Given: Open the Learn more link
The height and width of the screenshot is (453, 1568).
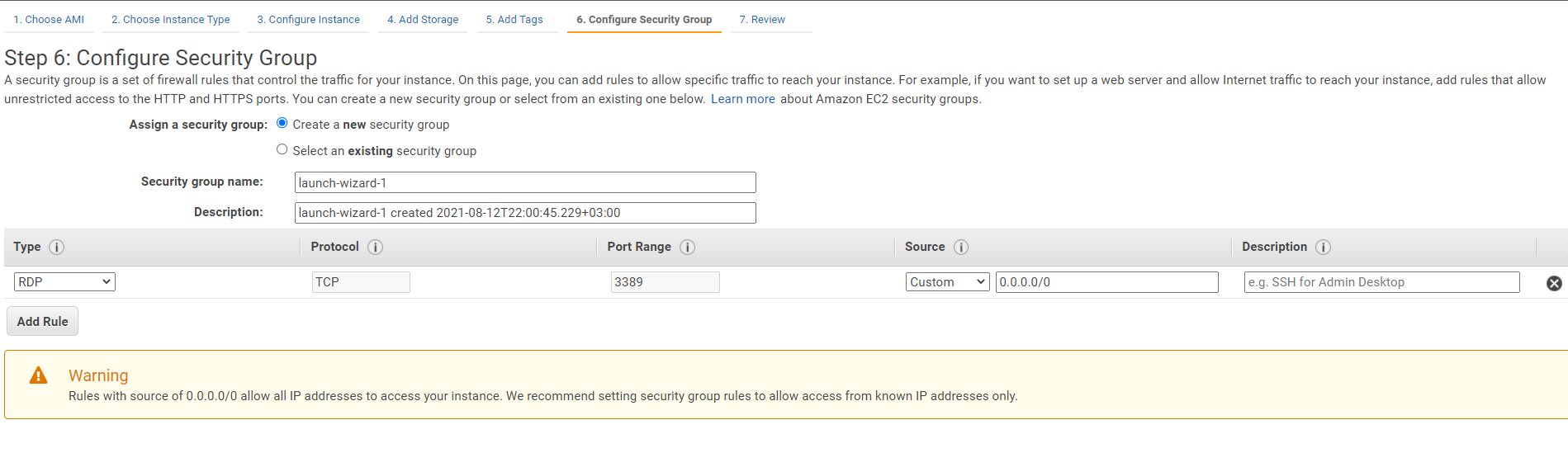Looking at the screenshot, I should [743, 99].
